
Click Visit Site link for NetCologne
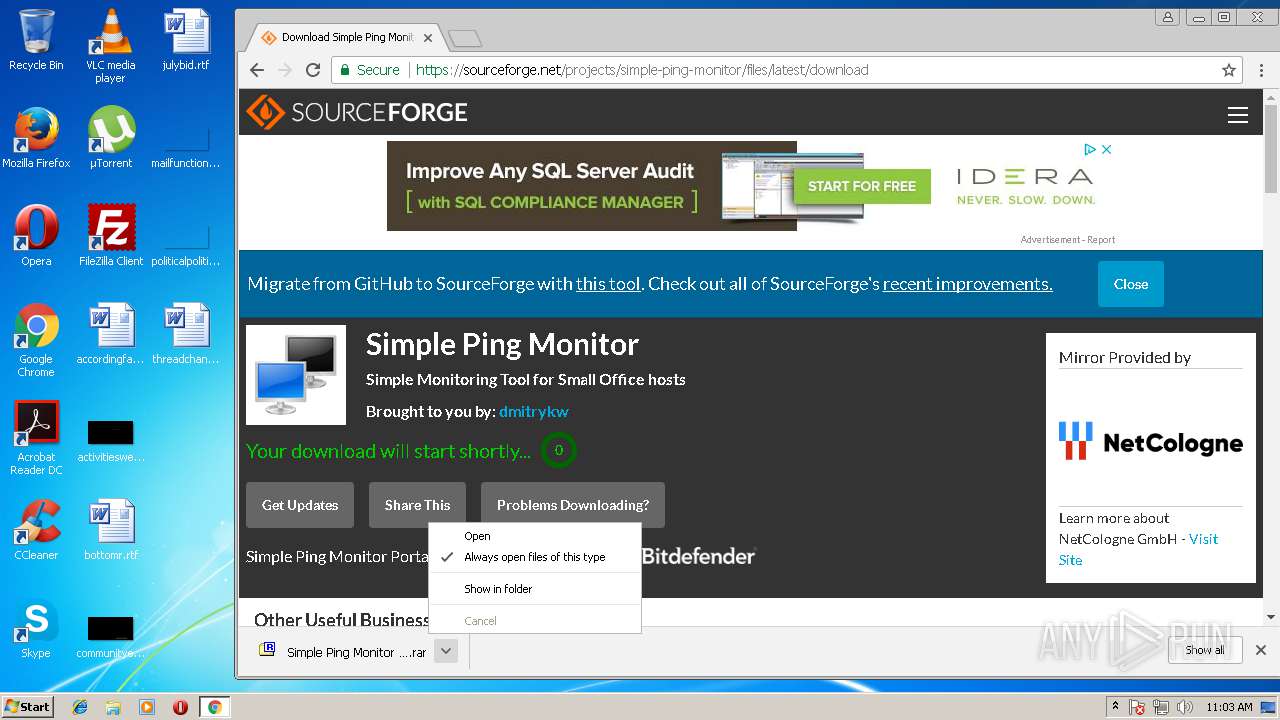(1140, 549)
